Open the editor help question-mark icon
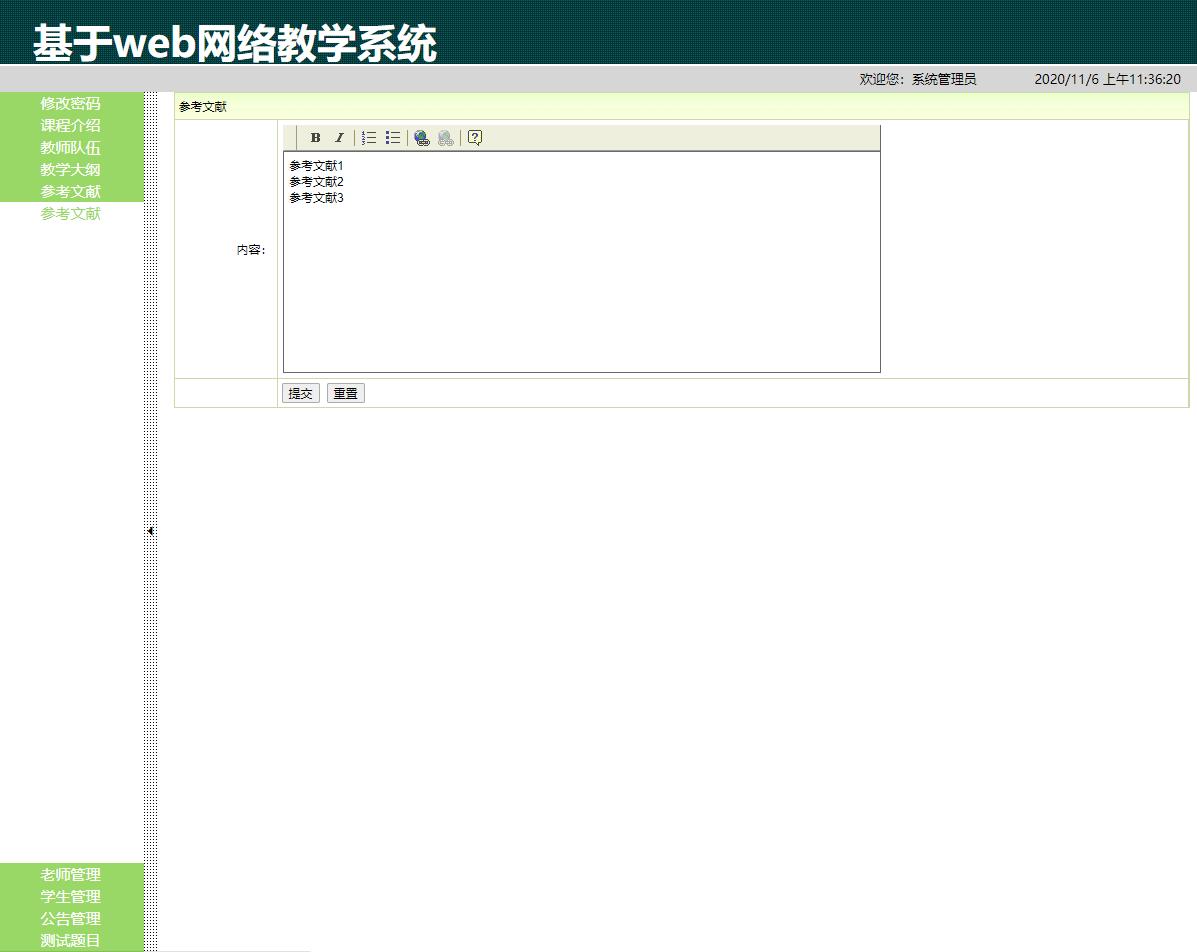This screenshot has width=1197, height=952. (x=475, y=137)
